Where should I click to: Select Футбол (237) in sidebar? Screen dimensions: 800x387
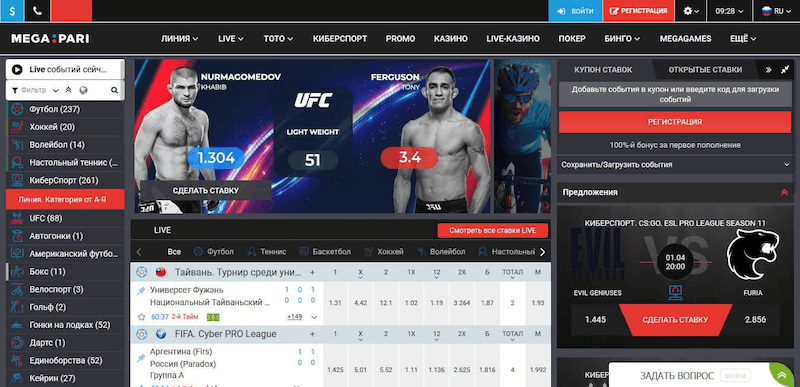(65, 109)
